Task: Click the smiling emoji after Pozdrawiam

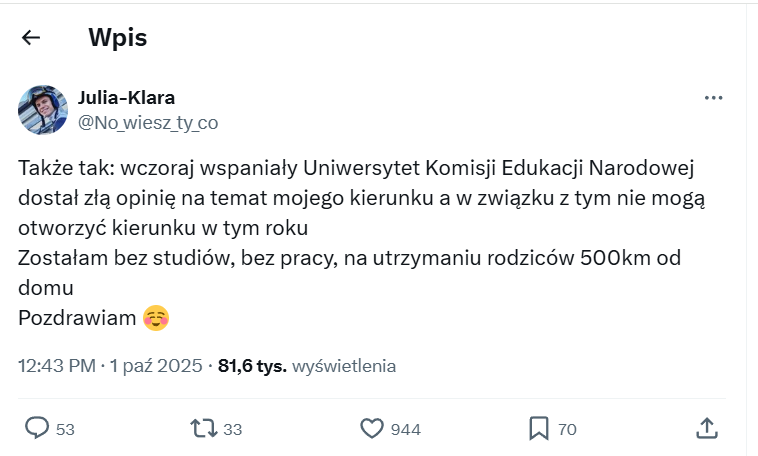Action: [x=155, y=318]
